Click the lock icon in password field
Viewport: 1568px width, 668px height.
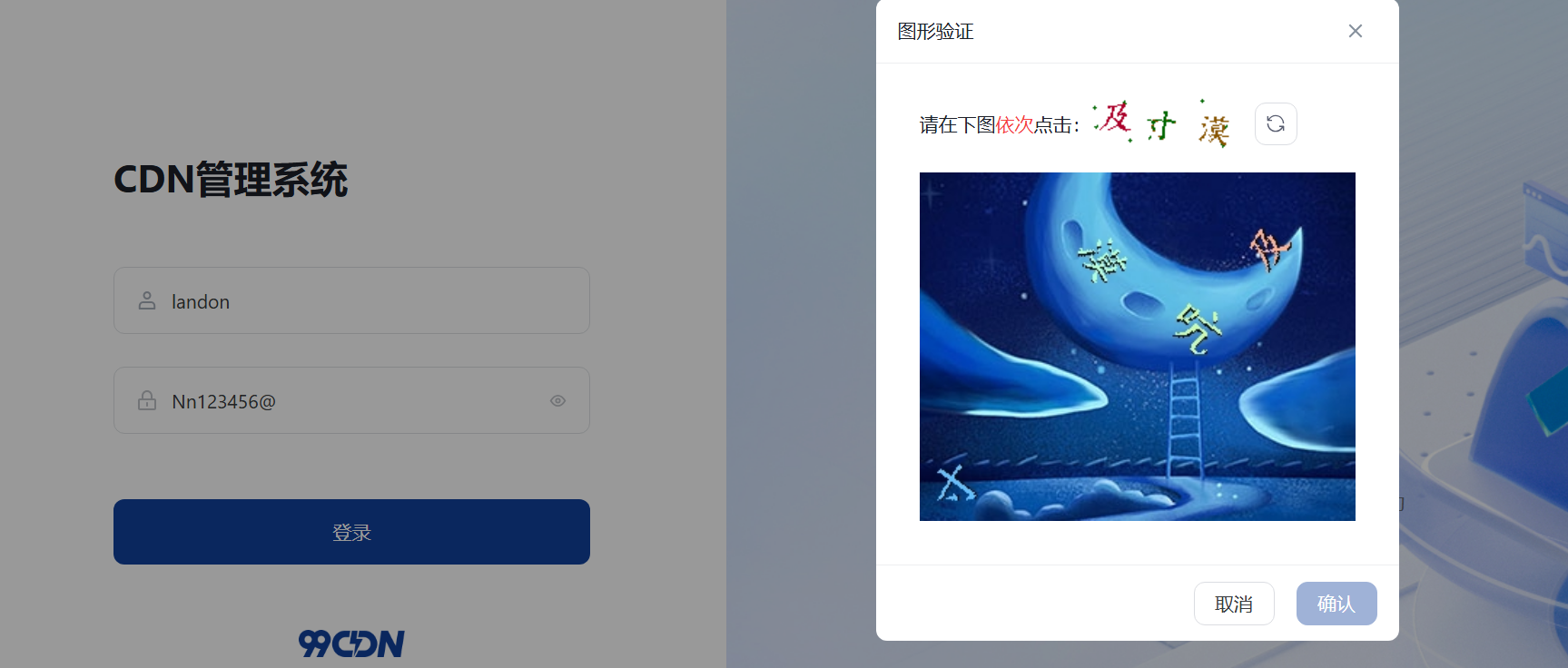click(147, 400)
